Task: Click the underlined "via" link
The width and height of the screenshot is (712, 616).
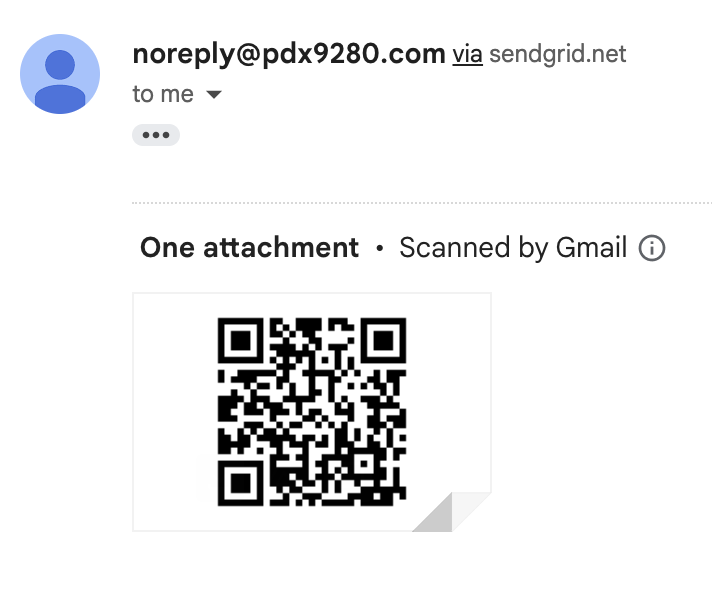Action: click(467, 54)
